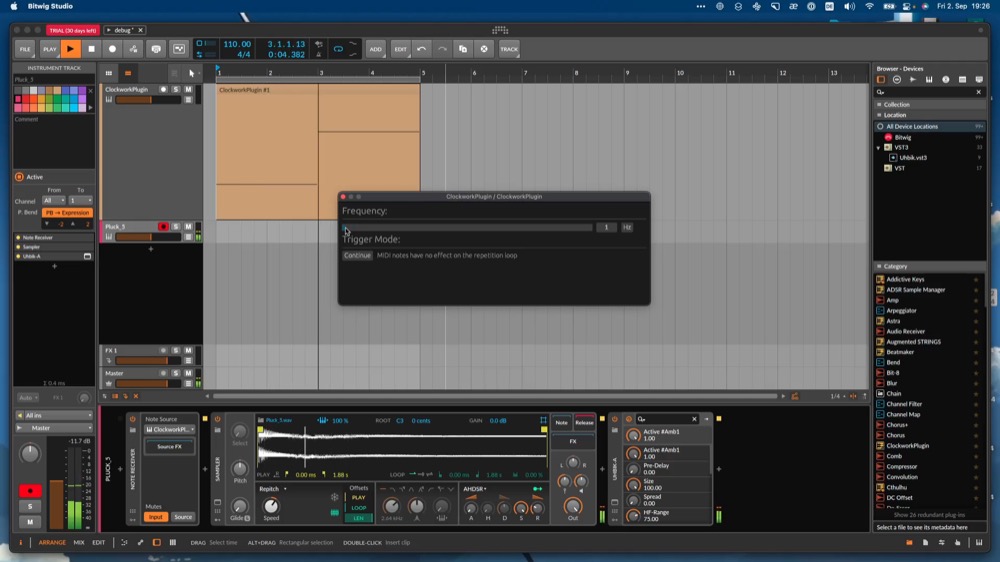Image resolution: width=1000 pixels, height=562 pixels.
Task: Click the plugin Frequency slider
Action: coord(468,227)
